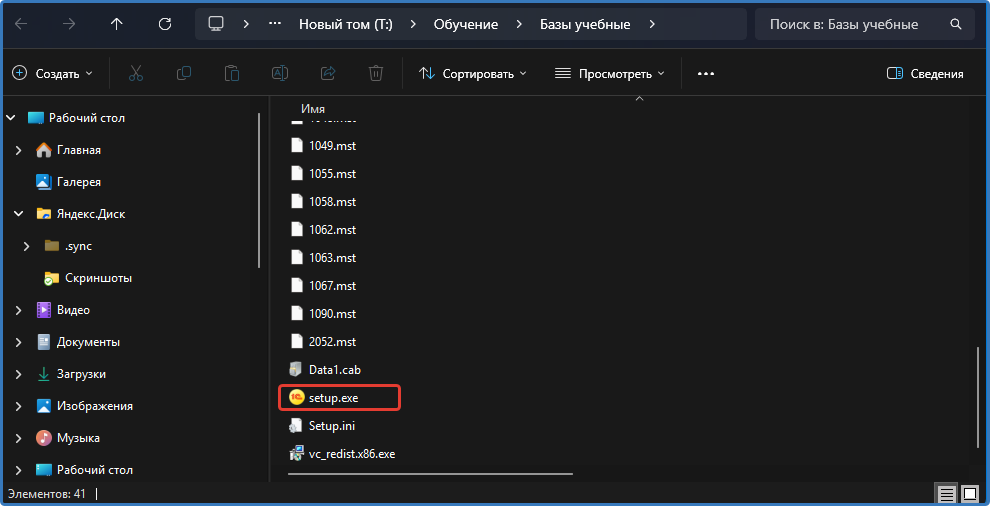The height and width of the screenshot is (506, 990).
Task: Click the Delete trash bin icon
Action: (376, 73)
